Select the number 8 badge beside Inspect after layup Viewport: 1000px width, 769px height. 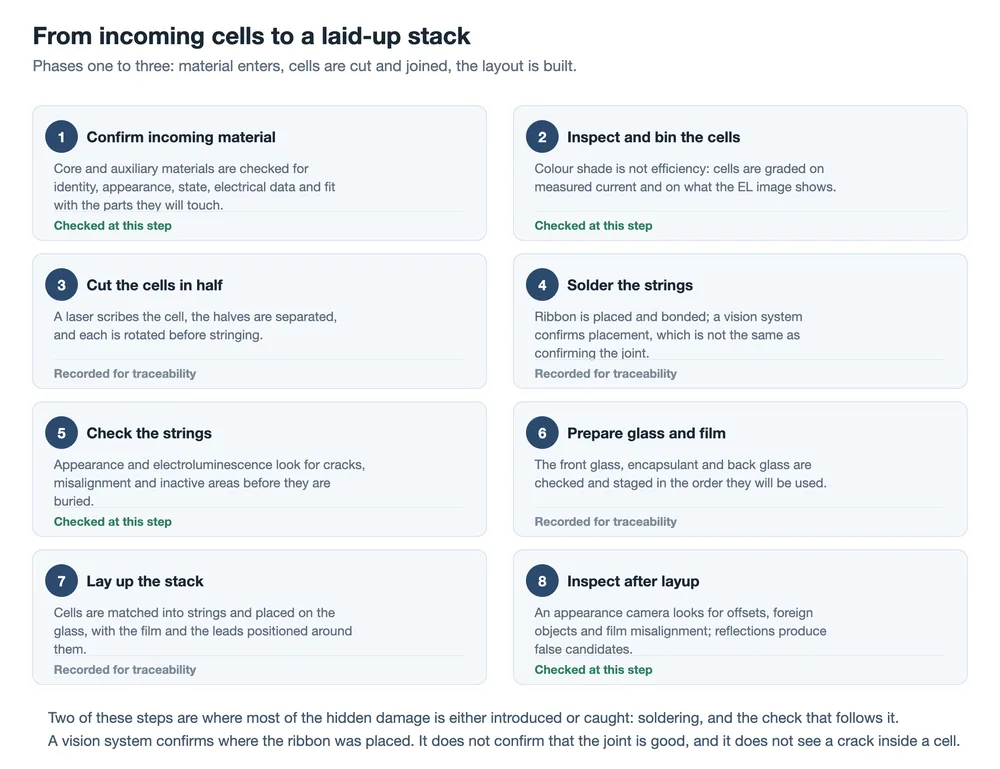(x=542, y=581)
